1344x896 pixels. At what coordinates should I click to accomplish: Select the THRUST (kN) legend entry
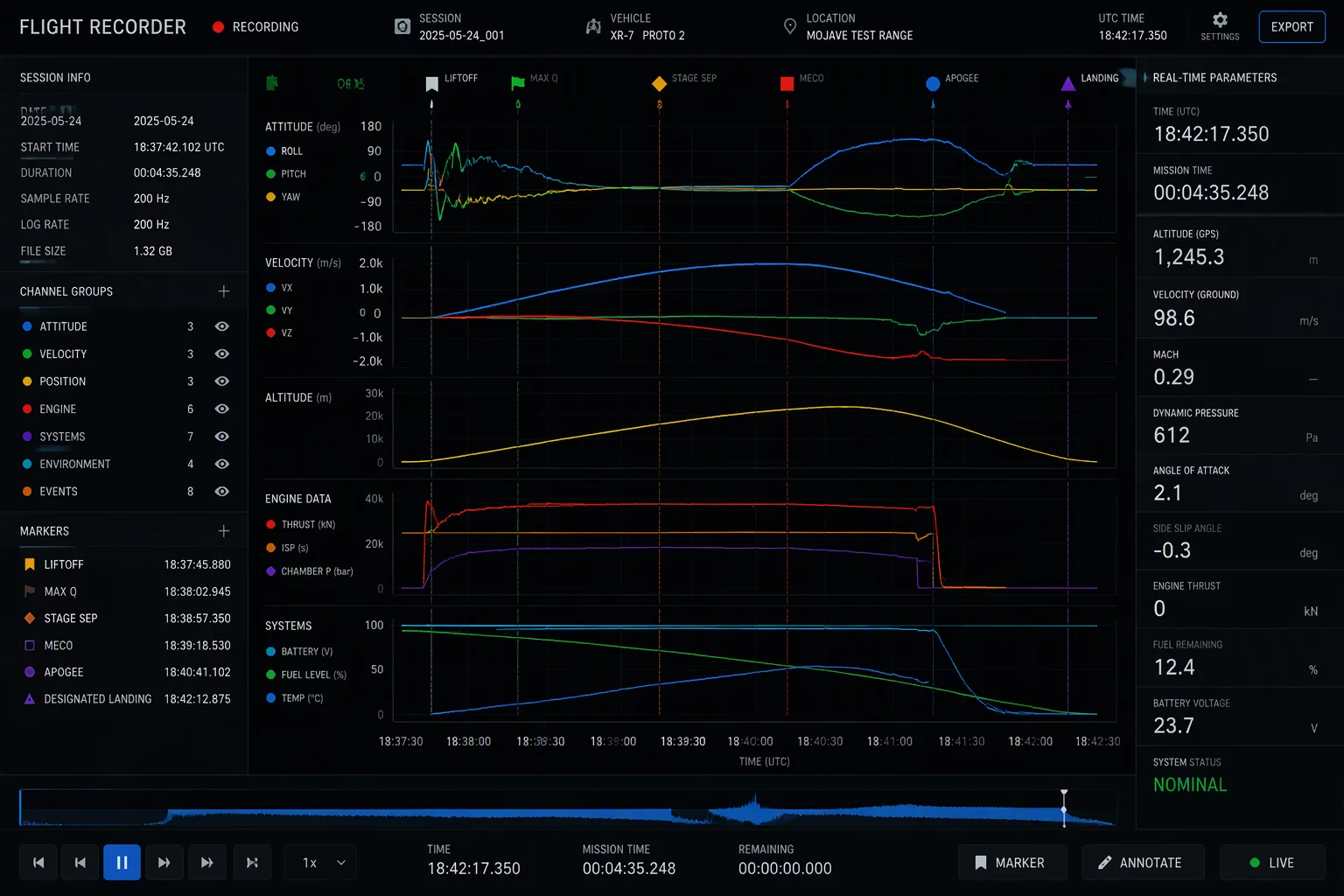tap(301, 525)
